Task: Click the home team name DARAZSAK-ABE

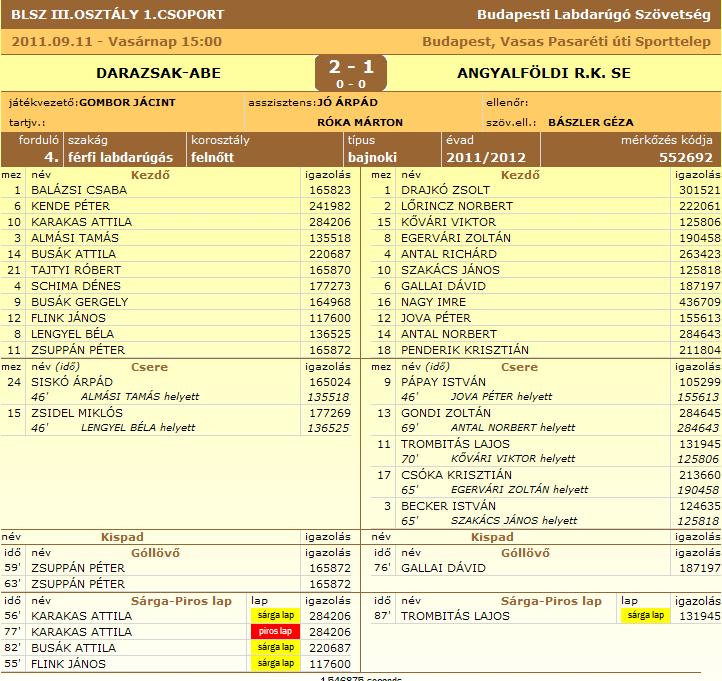Action: coord(158,73)
